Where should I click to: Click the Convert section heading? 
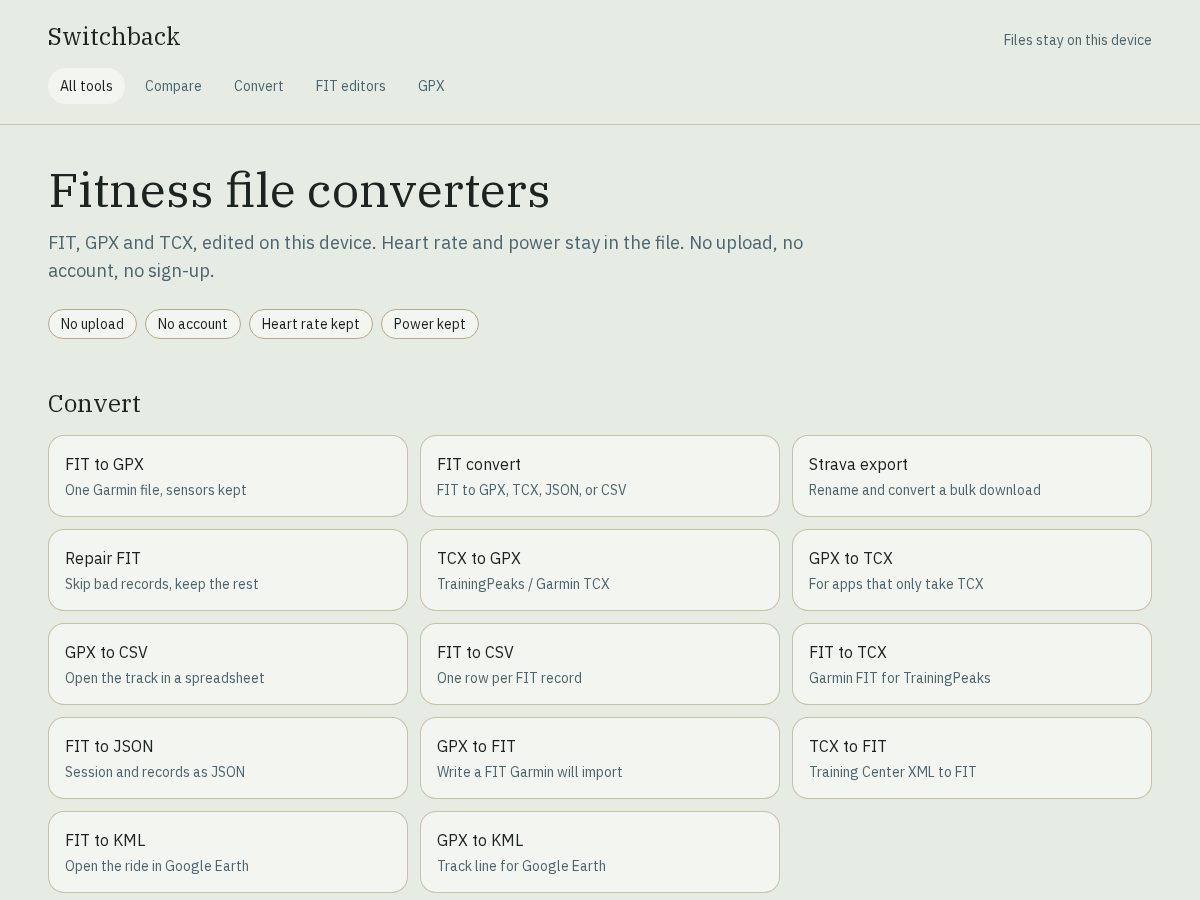click(94, 403)
